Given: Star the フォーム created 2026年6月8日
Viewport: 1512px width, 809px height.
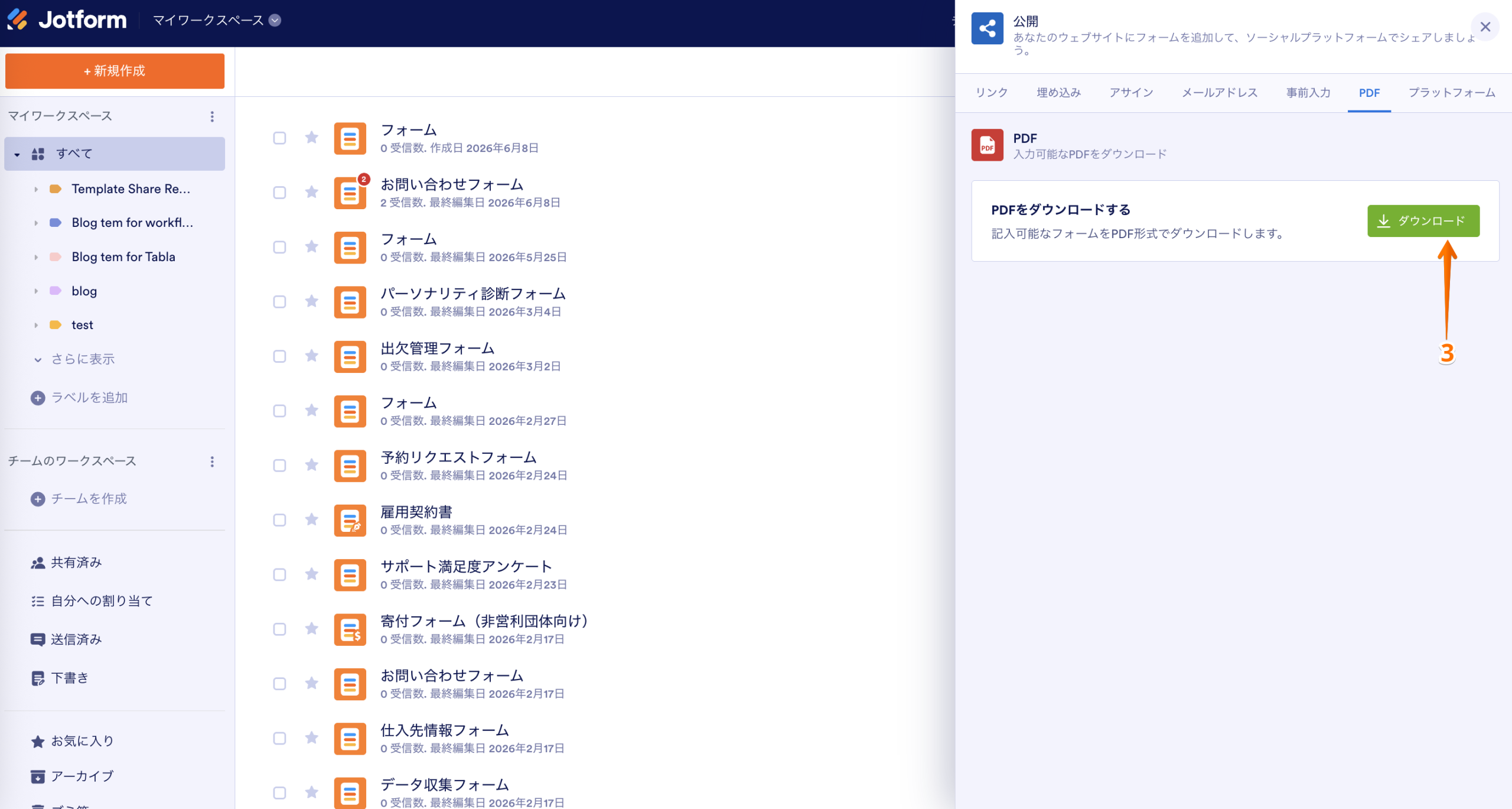Looking at the screenshot, I should tap(312, 138).
